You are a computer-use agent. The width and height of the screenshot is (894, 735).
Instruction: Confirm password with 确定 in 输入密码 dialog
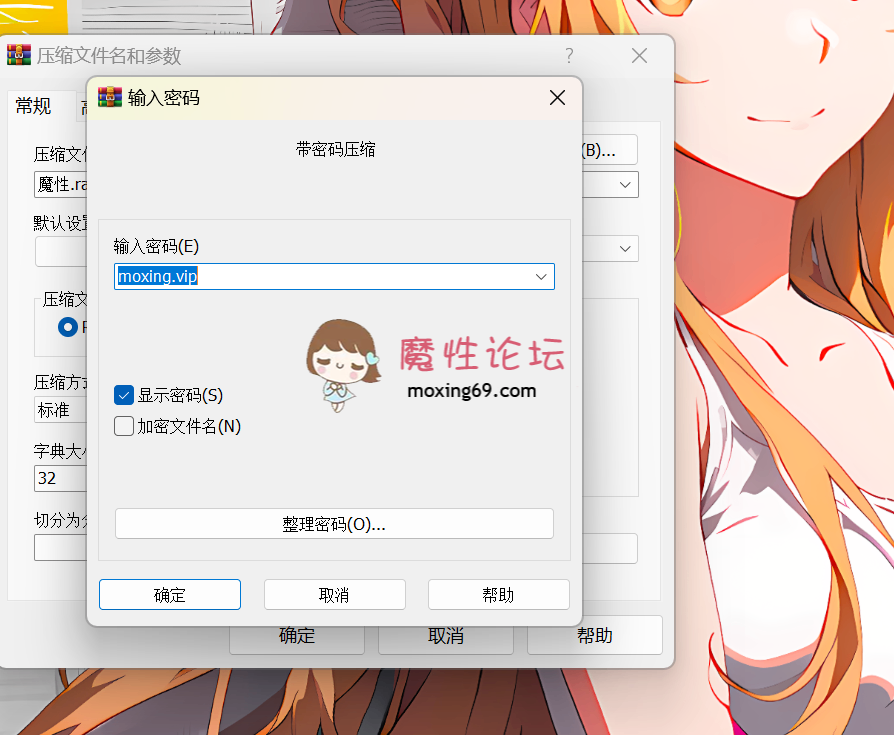(x=170, y=595)
